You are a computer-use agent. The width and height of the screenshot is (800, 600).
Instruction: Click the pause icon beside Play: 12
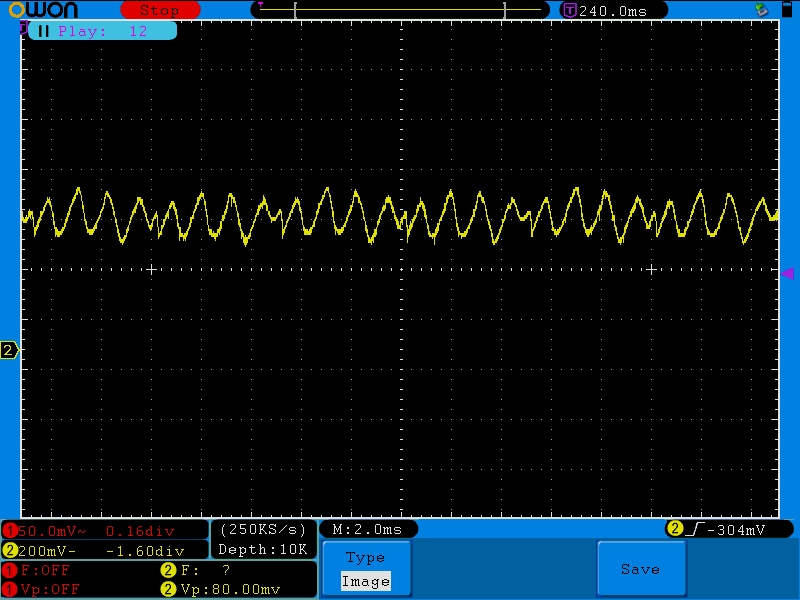click(x=43, y=31)
